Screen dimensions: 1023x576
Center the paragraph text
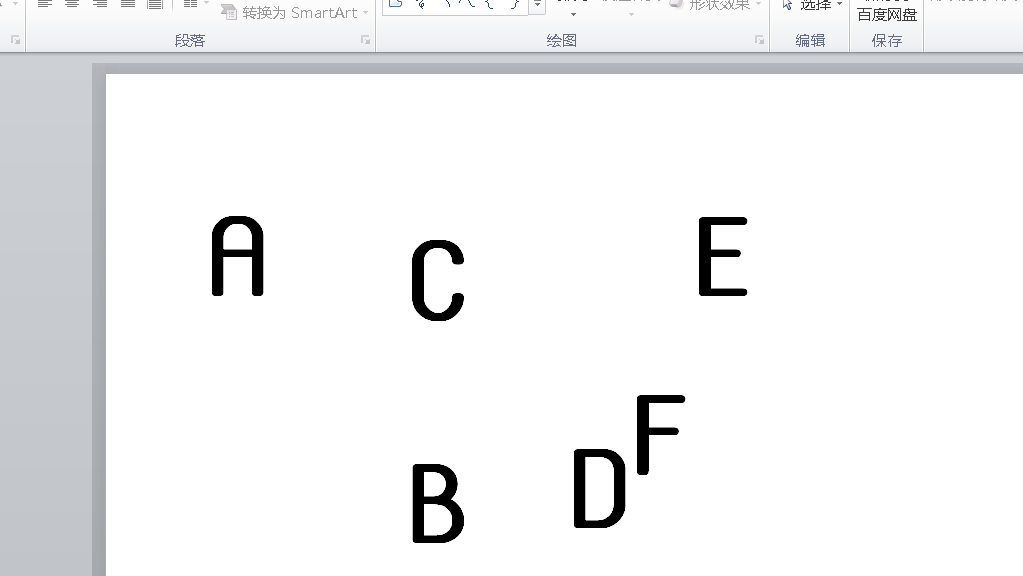pyautogui.click(x=72, y=5)
